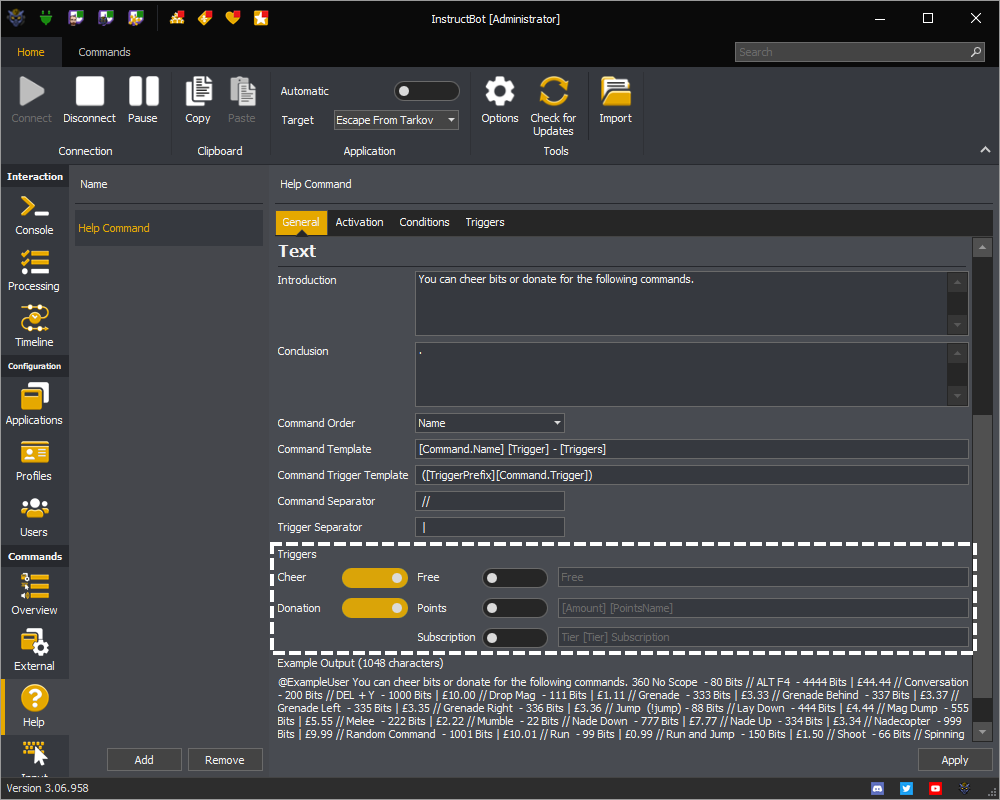1000x800 pixels.
Task: Open the Processing section
Action: tap(34, 271)
